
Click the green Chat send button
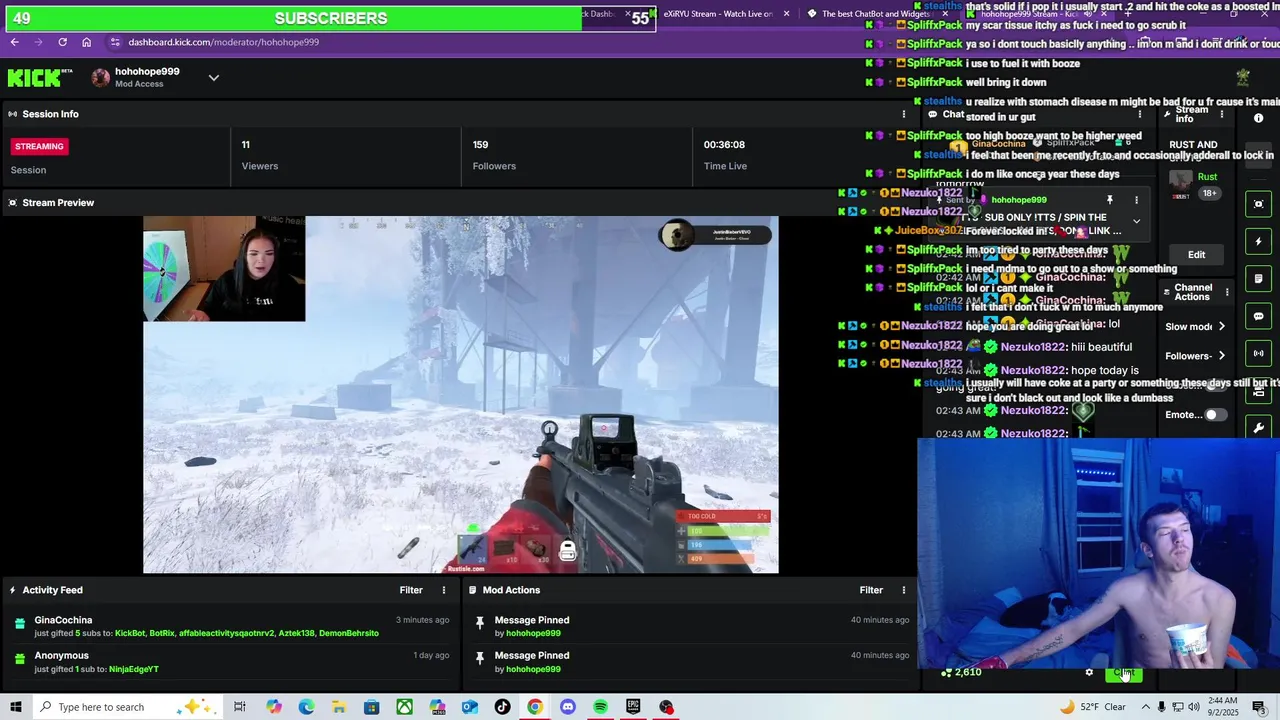point(1123,673)
